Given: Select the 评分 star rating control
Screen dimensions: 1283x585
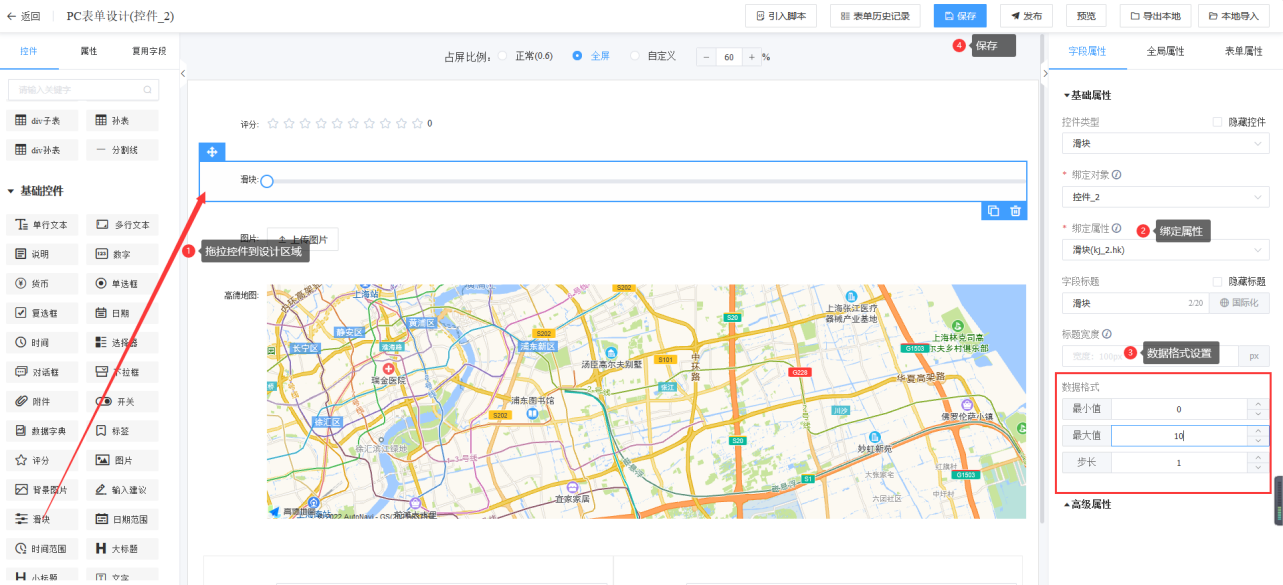Looking at the screenshot, I should [42, 461].
